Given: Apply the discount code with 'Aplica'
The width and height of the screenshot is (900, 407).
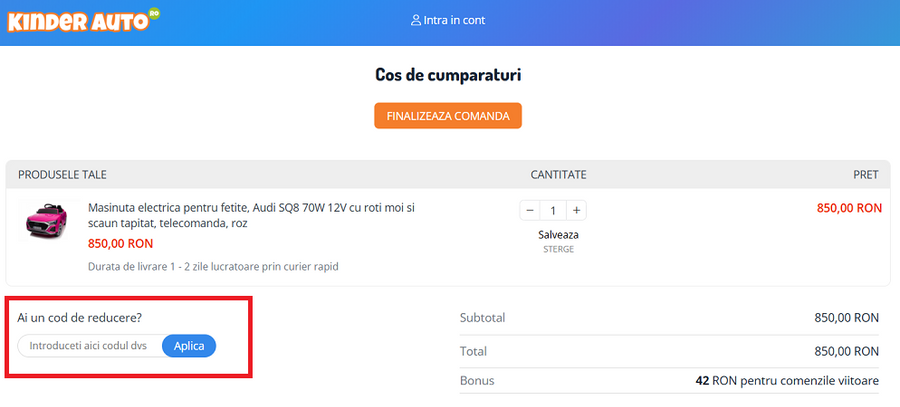Looking at the screenshot, I should [189, 345].
